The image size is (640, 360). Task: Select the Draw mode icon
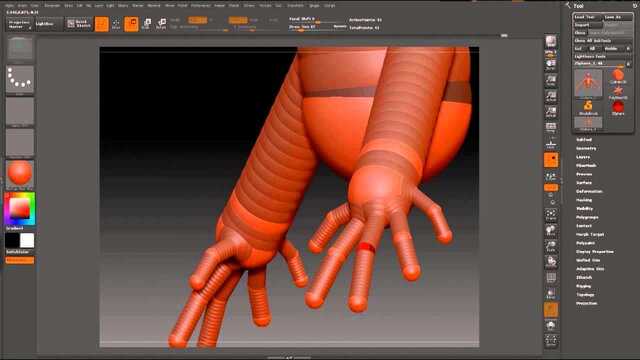(116, 24)
